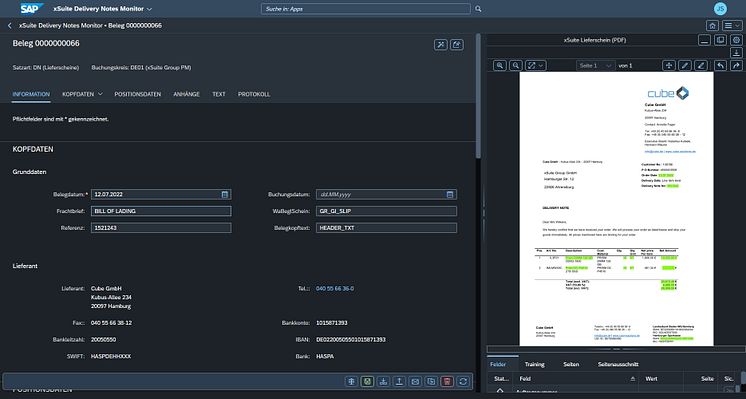Click the upload footer icon
The image size is (746, 399).
399,381
